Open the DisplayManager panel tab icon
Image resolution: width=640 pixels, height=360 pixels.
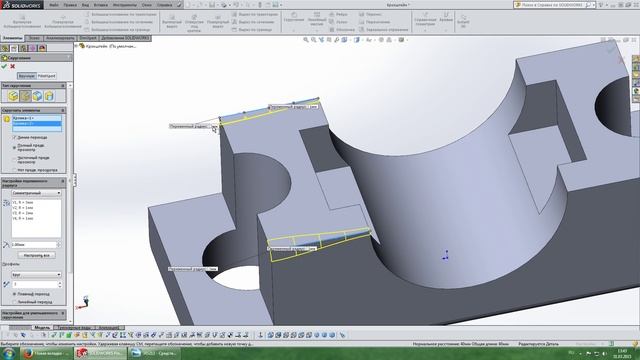click(42, 48)
